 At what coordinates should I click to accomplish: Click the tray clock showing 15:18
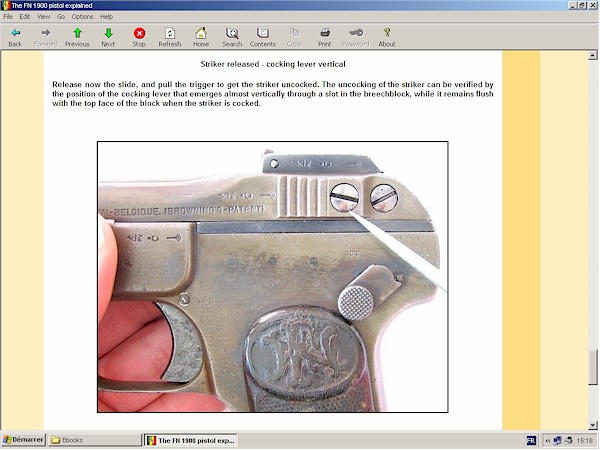pos(584,440)
